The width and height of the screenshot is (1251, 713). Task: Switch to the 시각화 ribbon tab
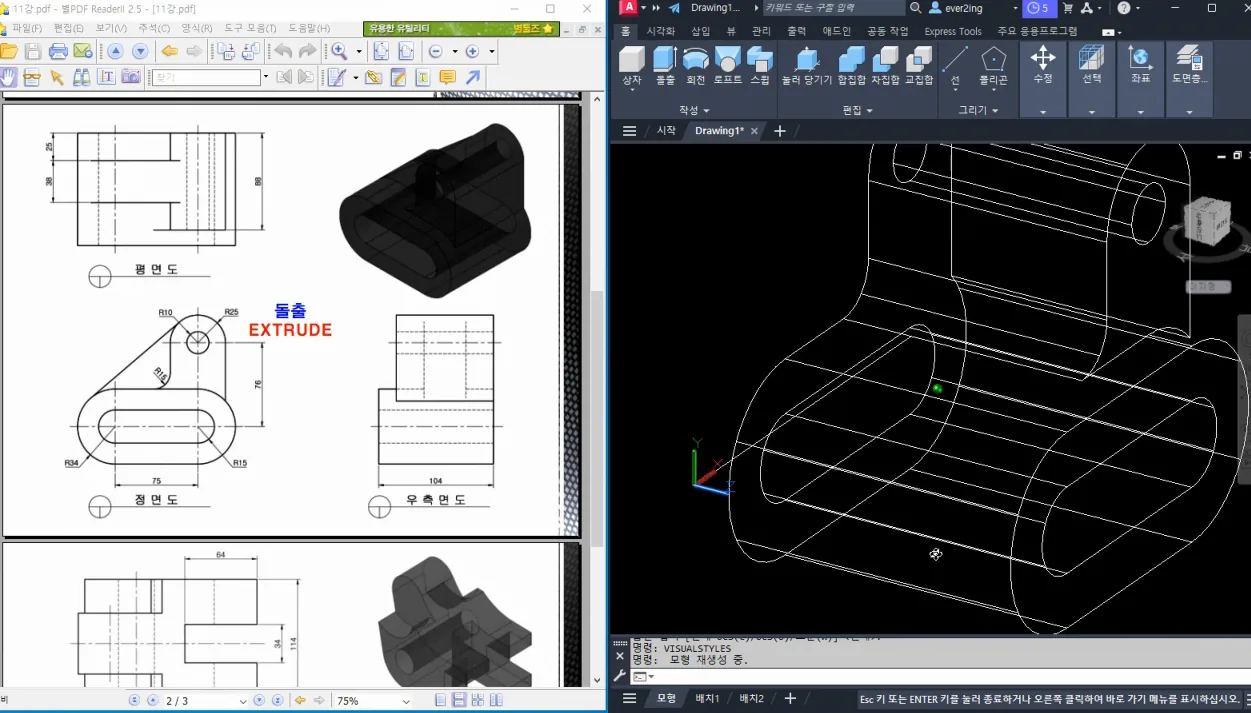661,31
